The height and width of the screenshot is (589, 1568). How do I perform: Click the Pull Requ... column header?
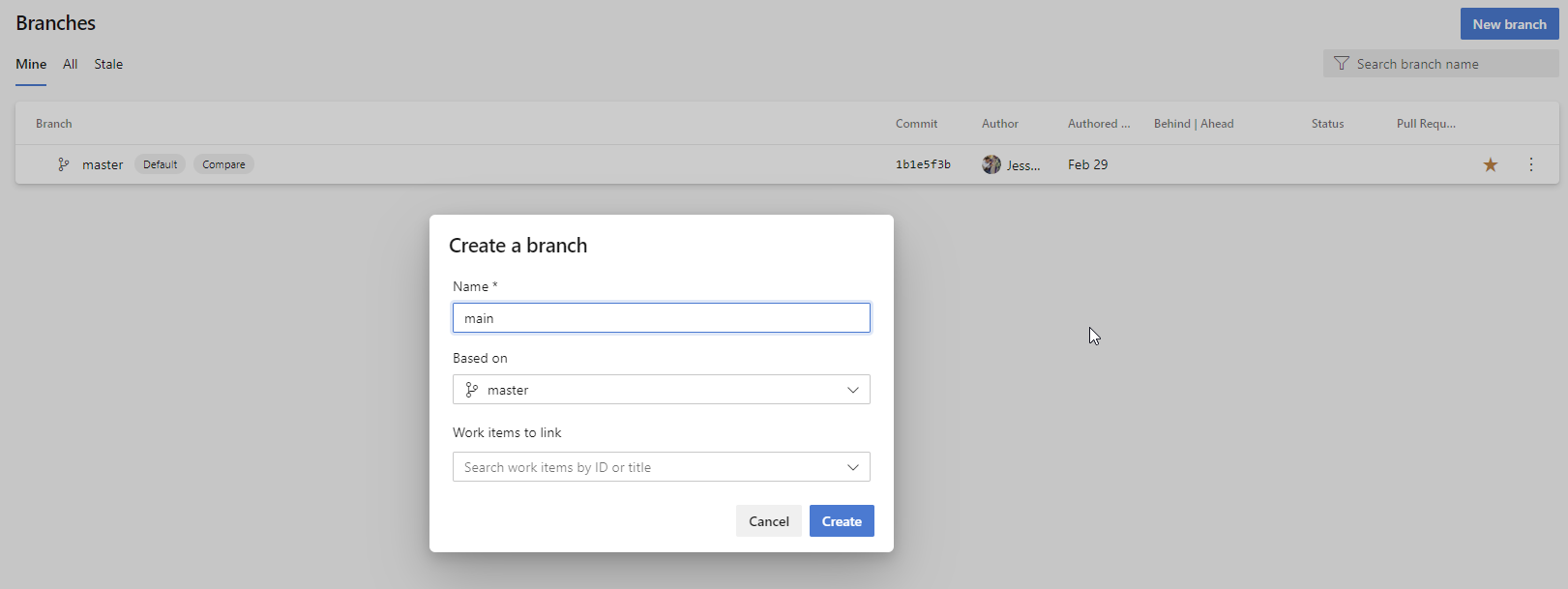1426,124
